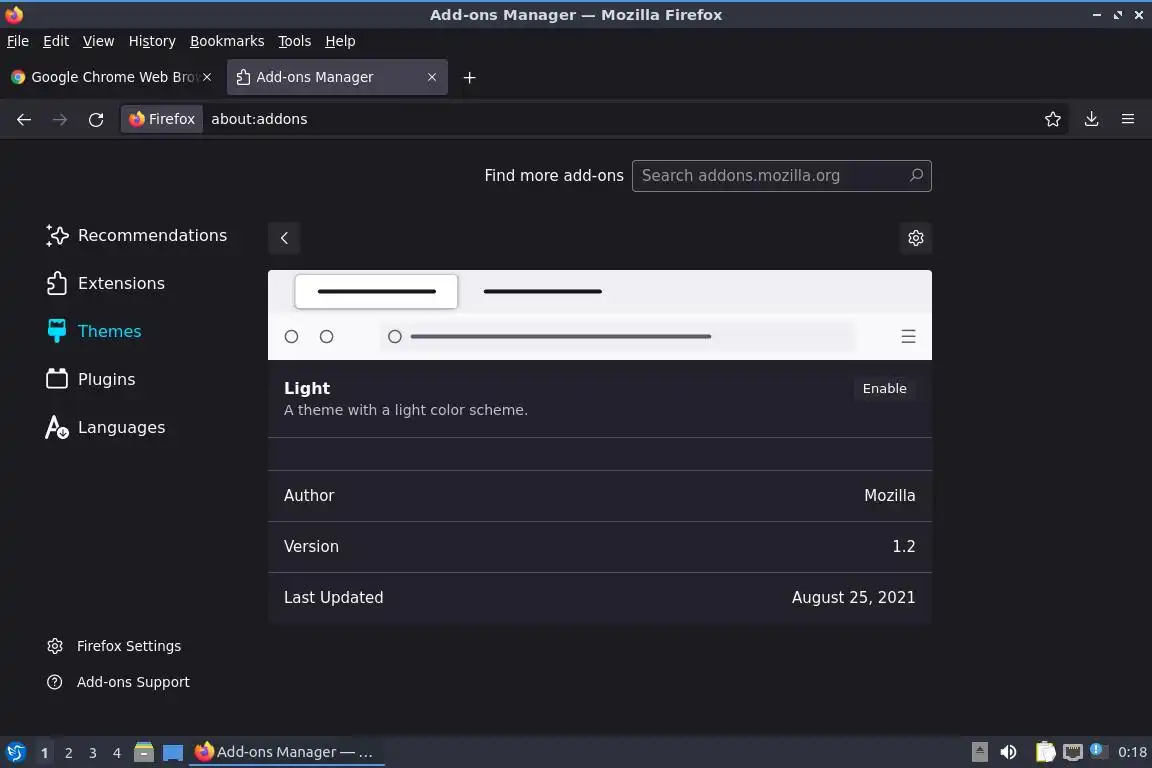The height and width of the screenshot is (768, 1152).
Task: Open the Firefox hamburger application menu
Action: [x=1128, y=119]
